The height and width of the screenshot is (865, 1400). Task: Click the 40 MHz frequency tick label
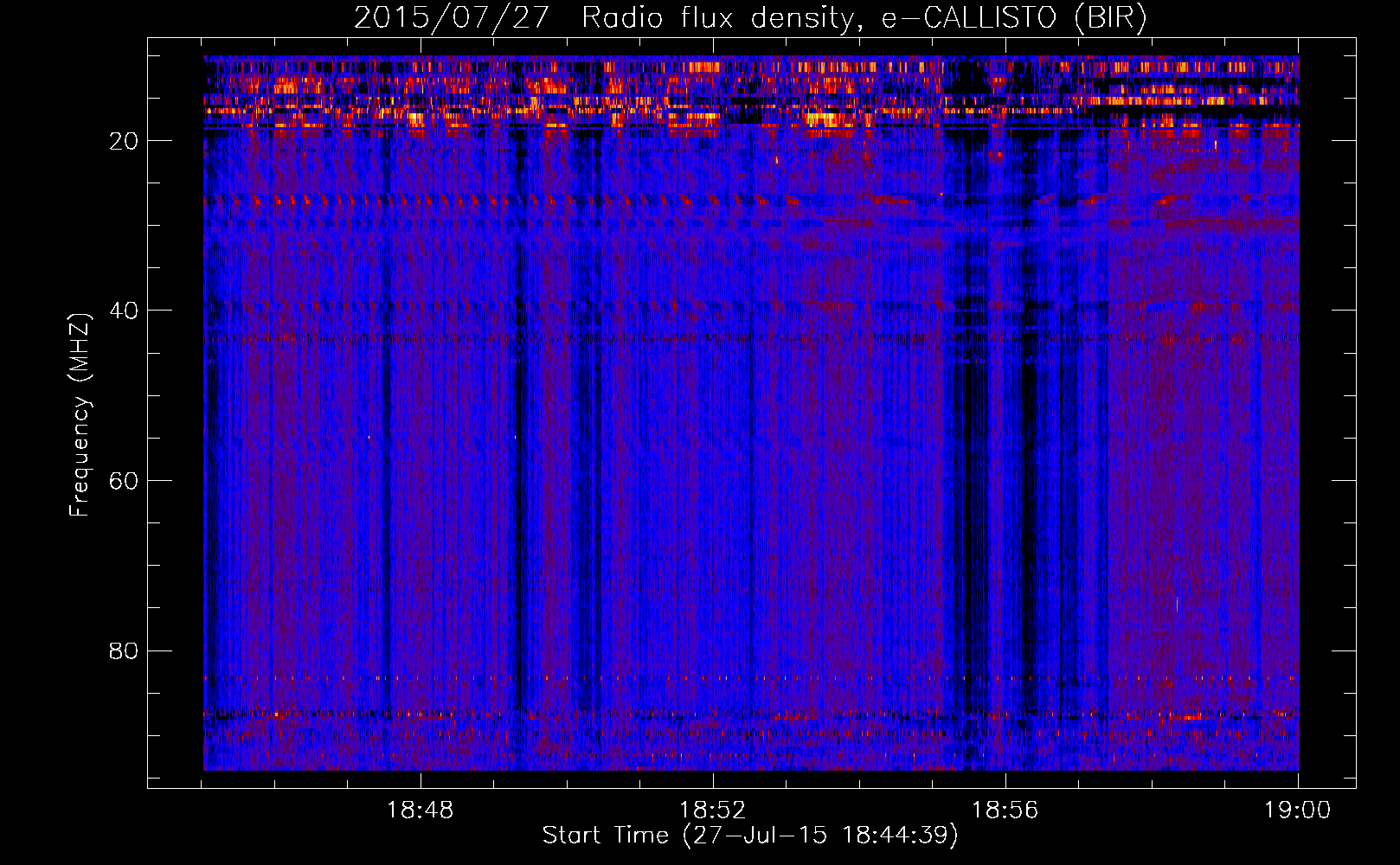point(125,311)
